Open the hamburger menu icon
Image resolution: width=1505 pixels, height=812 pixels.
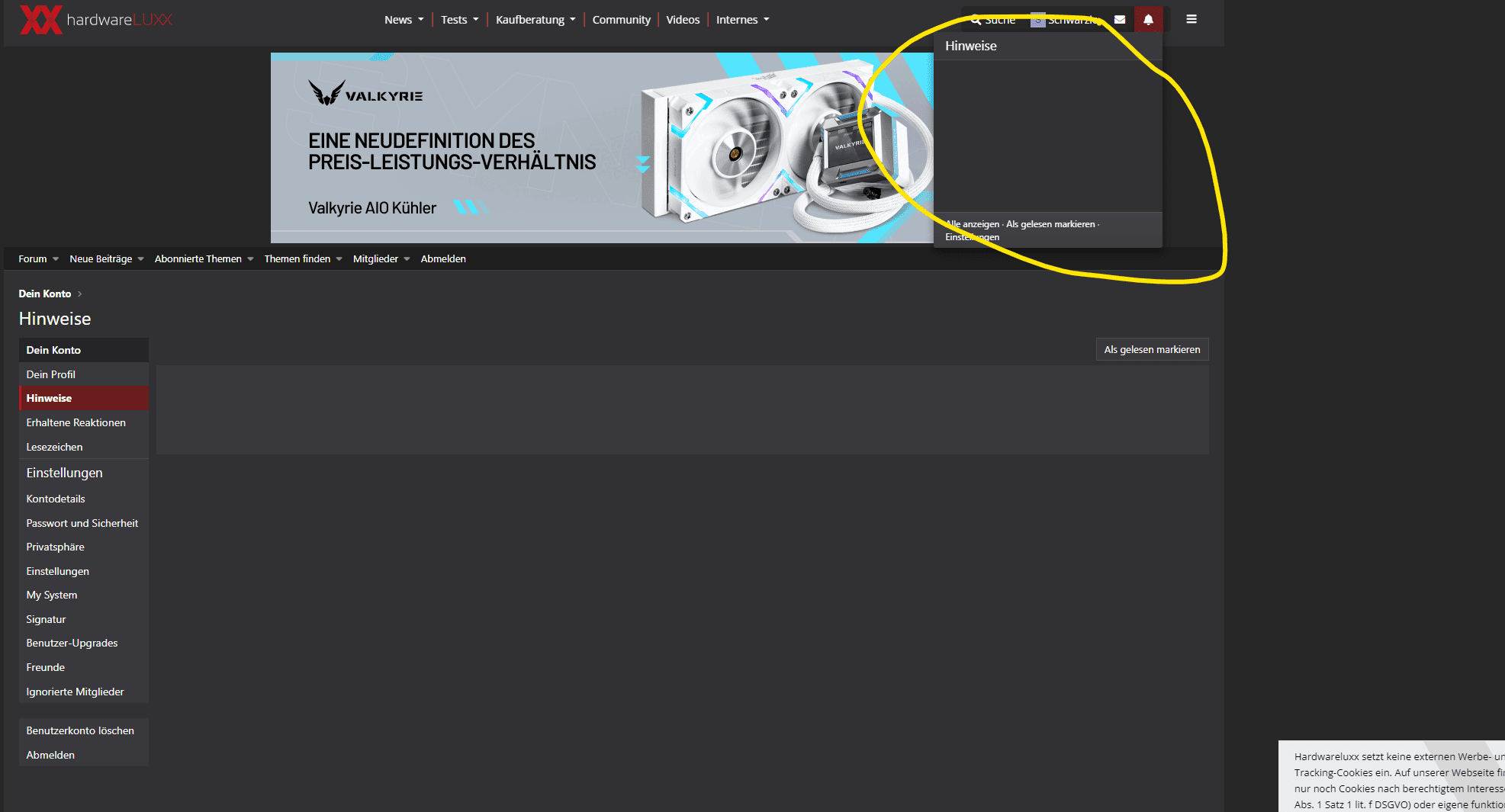pos(1191,19)
